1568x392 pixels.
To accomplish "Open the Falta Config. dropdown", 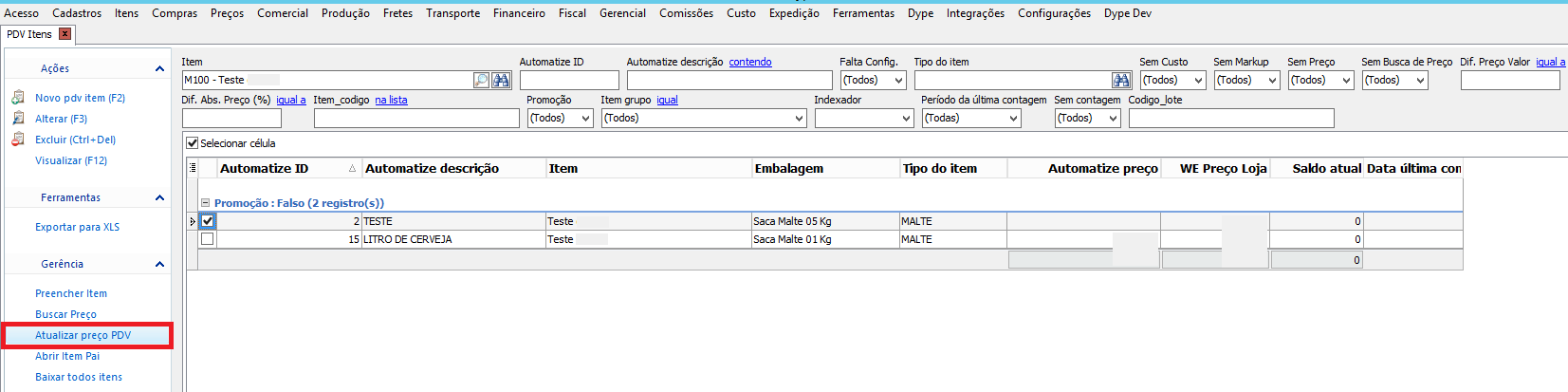I will point(897,81).
